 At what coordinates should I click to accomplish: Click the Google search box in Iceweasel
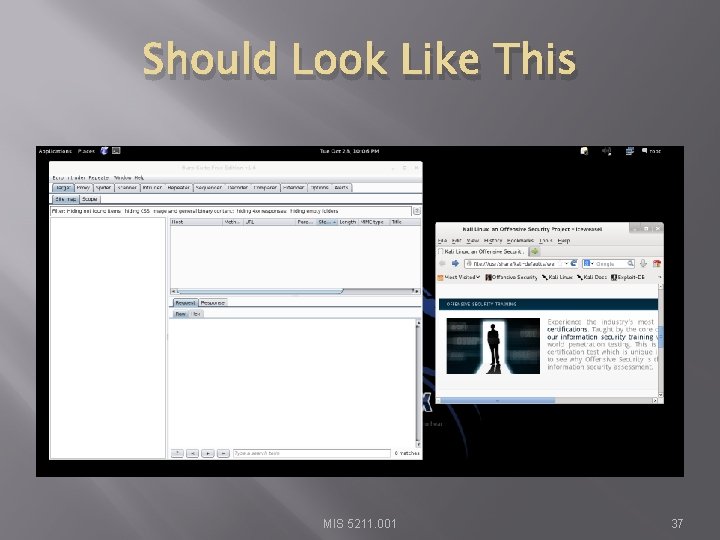(x=608, y=264)
